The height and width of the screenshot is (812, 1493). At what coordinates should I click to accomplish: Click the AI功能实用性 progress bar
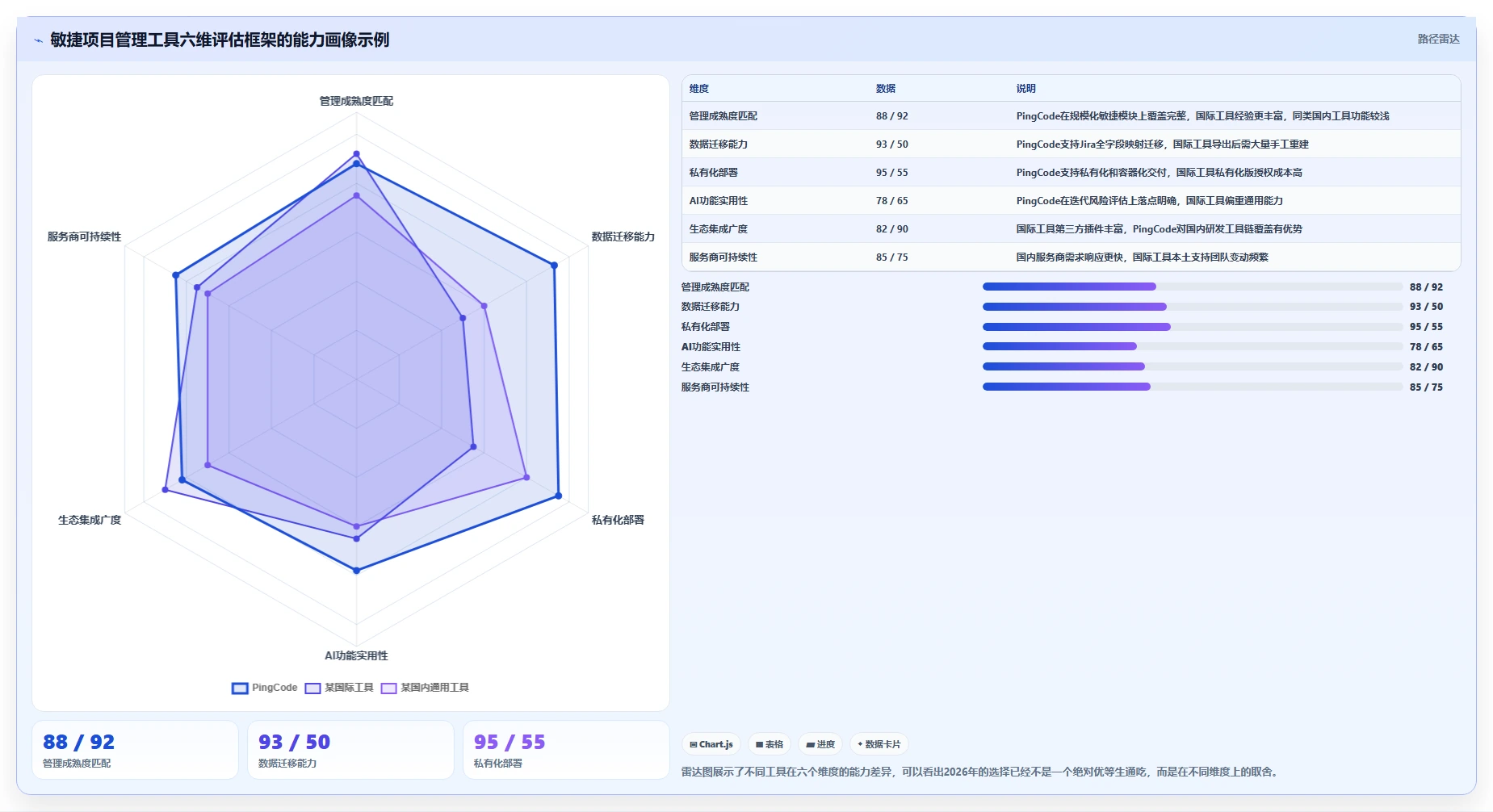[x=1192, y=346]
